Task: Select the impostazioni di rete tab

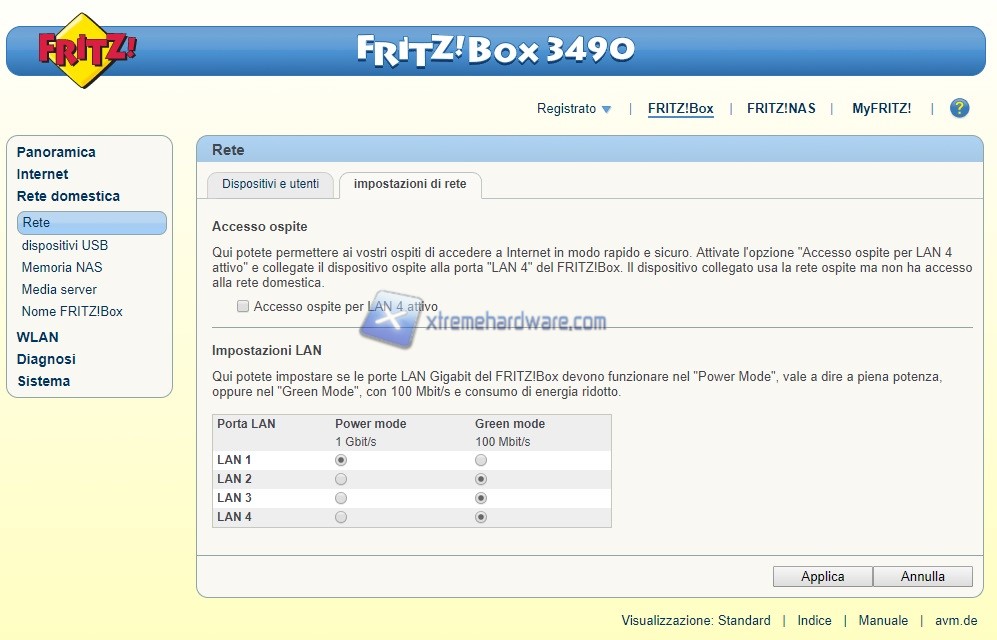Action: [410, 184]
